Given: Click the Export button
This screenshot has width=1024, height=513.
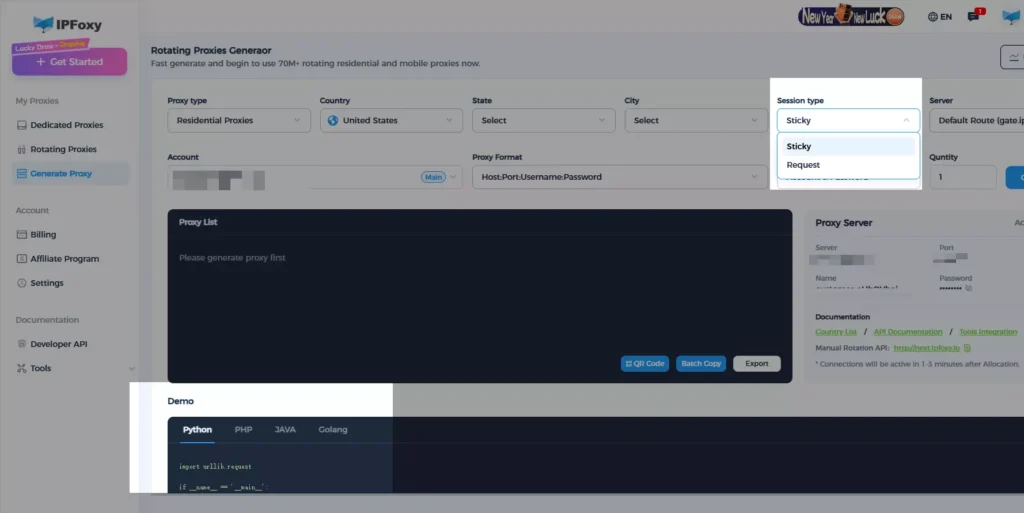Looking at the screenshot, I should (x=756, y=364).
